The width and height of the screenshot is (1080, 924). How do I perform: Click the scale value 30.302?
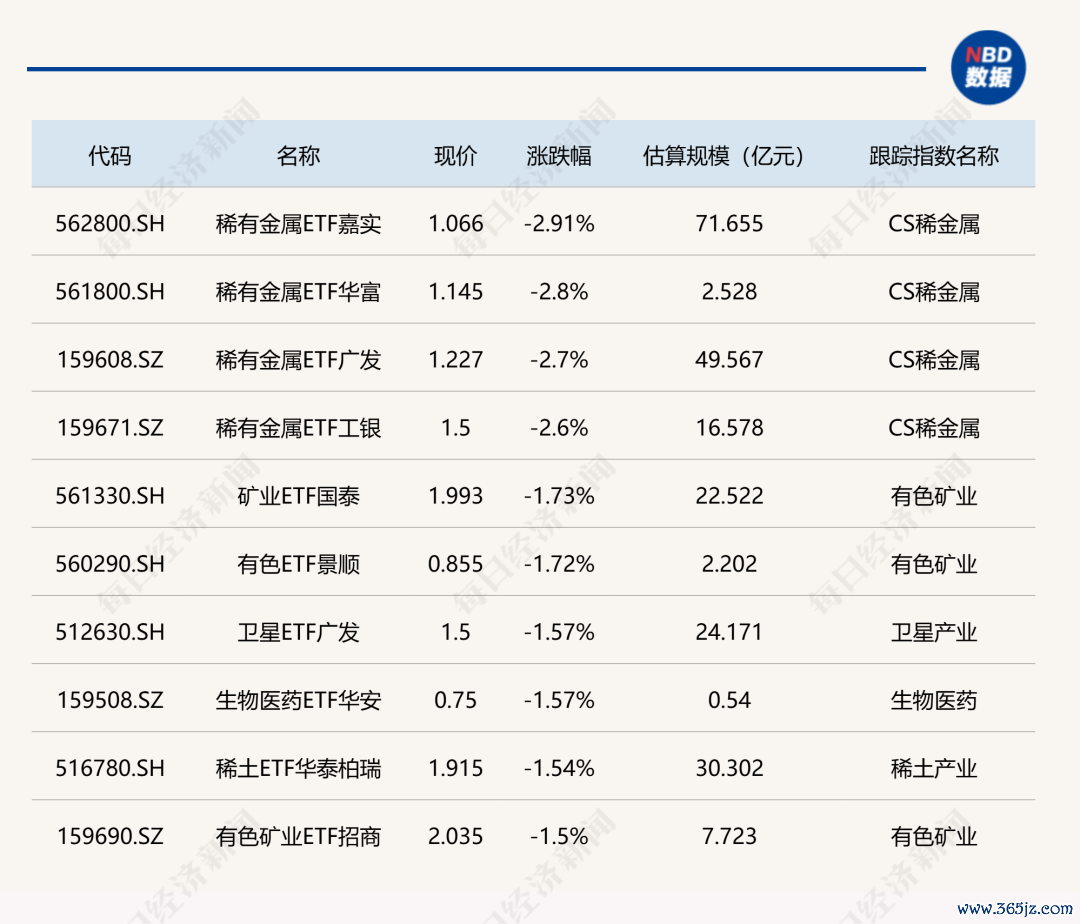pyautogui.click(x=729, y=768)
